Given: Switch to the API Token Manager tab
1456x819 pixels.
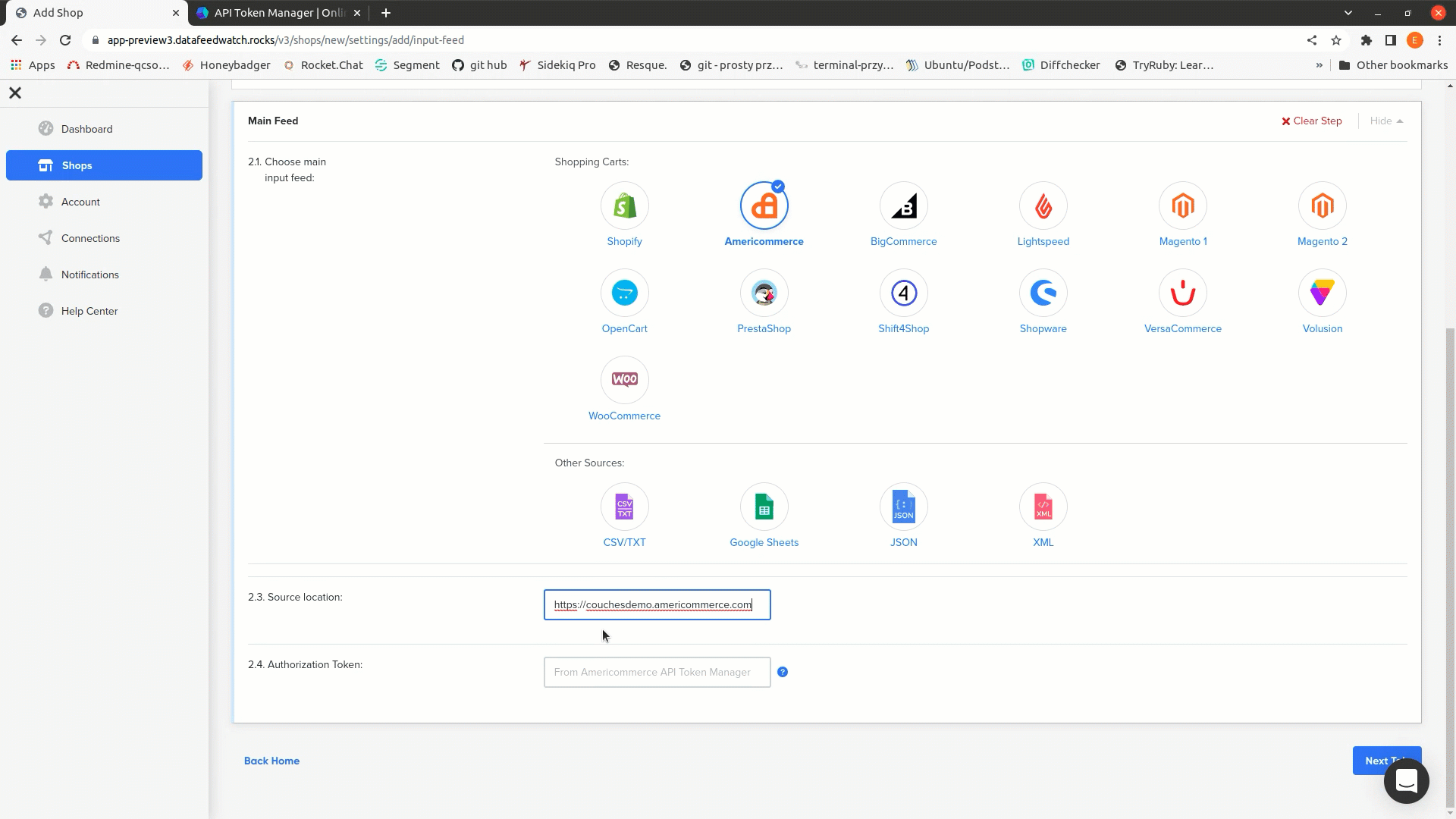Looking at the screenshot, I should pyautogui.click(x=279, y=13).
